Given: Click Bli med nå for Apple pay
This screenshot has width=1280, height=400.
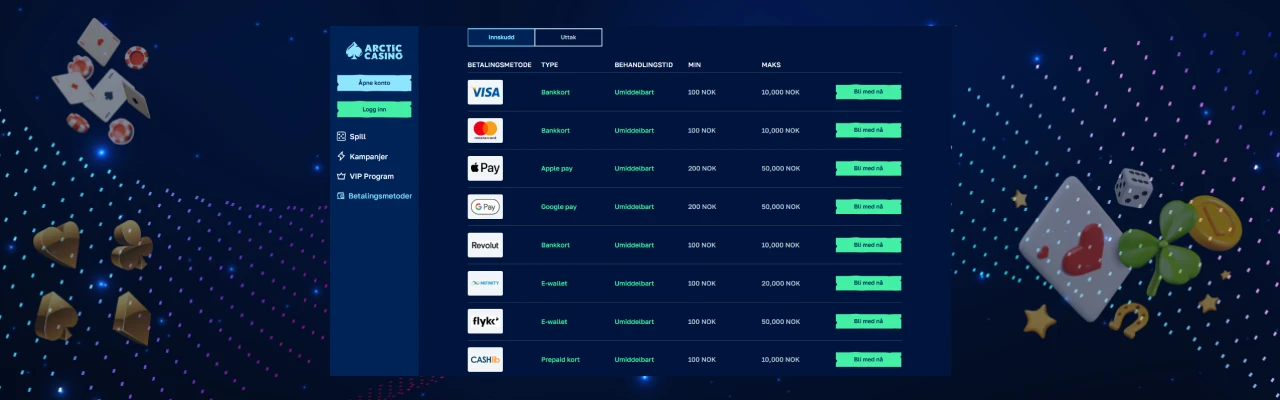Looking at the screenshot, I should (868, 168).
